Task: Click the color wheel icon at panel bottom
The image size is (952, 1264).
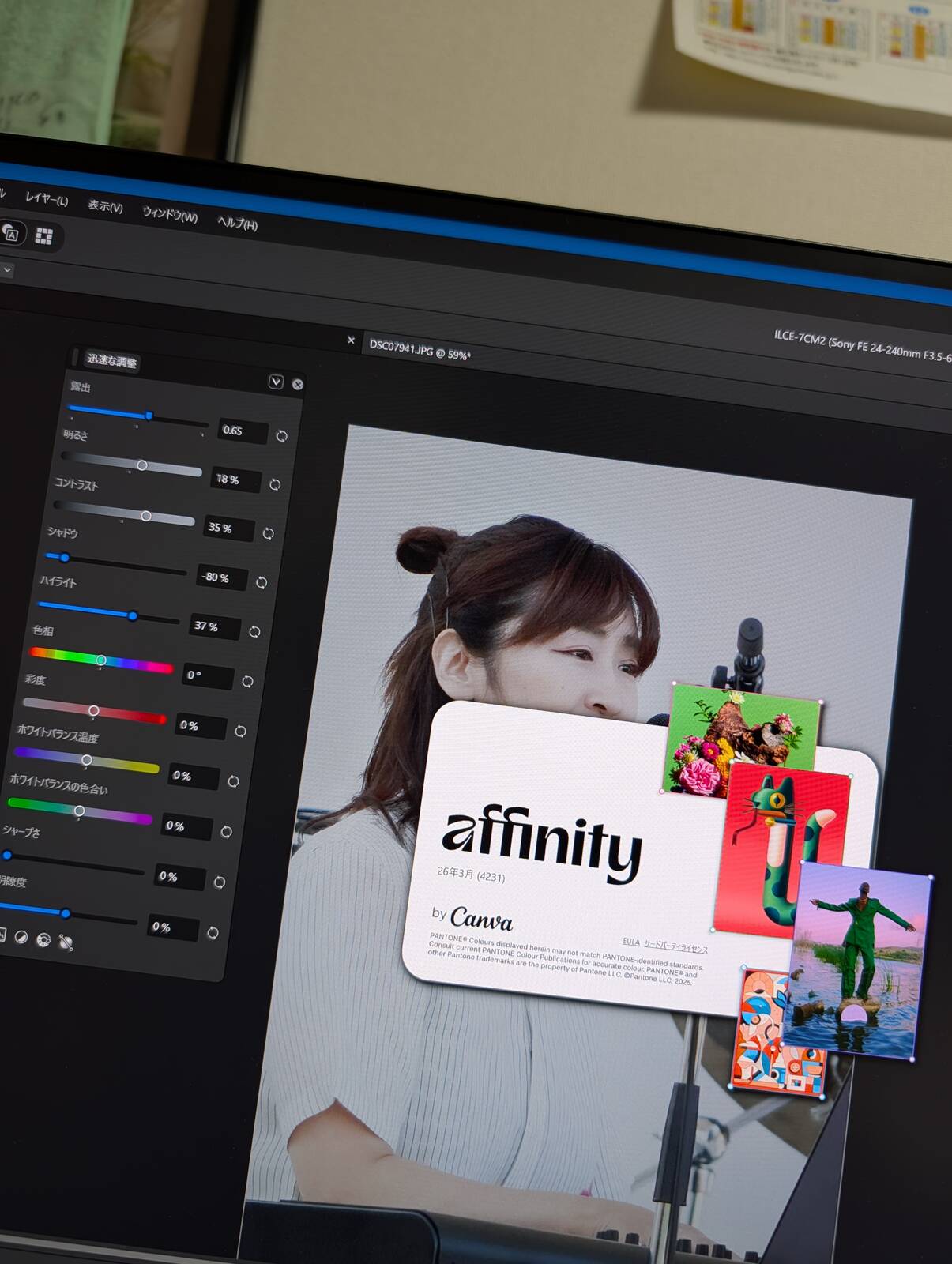Action: coord(43,939)
